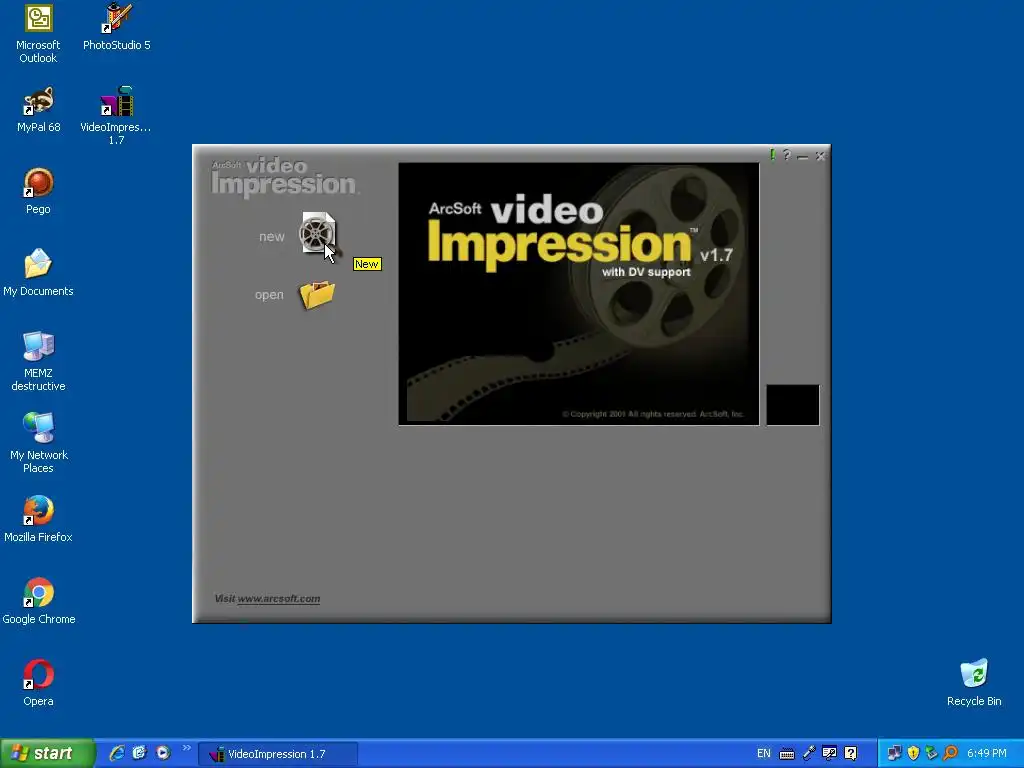Click the keyboard icon in language bar

tap(787, 754)
